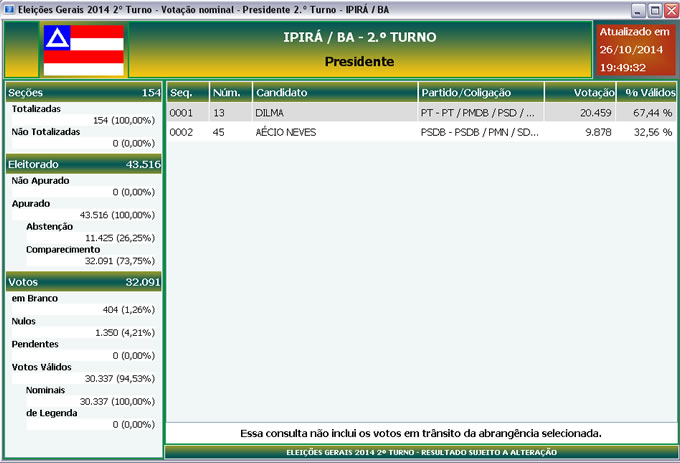This screenshot has width=680, height=463.
Task: Click the 67,44 % valid votes value
Action: coord(652,113)
